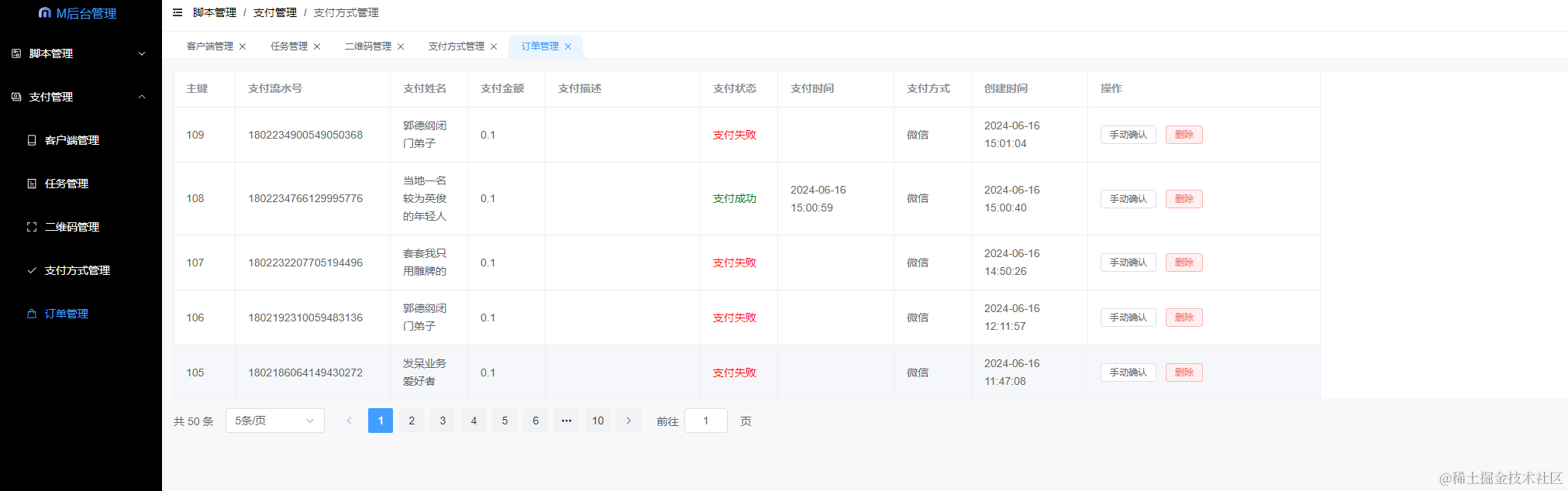The height and width of the screenshot is (491, 1568).
Task: Click 手动确认 for order 105
Action: (1128, 373)
